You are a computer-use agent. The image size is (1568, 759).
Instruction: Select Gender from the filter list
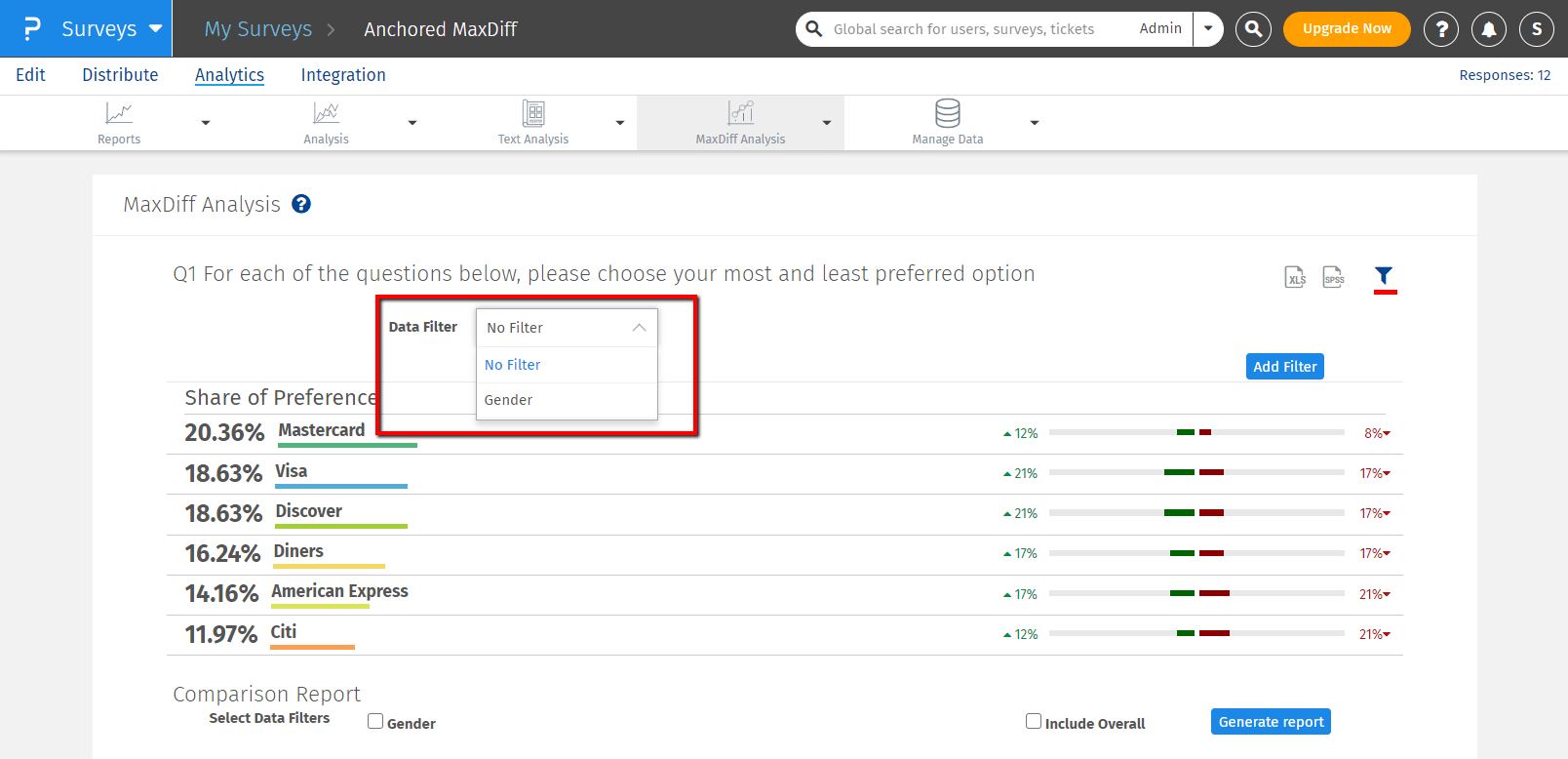[x=509, y=400]
